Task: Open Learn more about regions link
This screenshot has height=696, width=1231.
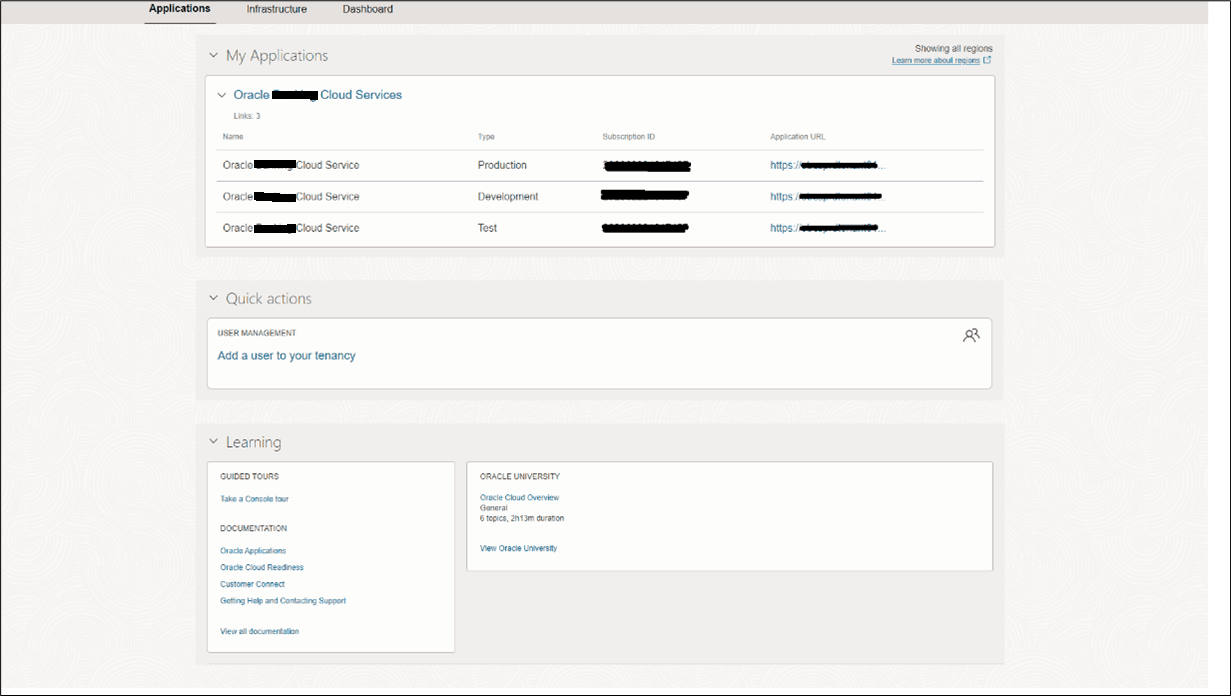Action: tap(936, 61)
